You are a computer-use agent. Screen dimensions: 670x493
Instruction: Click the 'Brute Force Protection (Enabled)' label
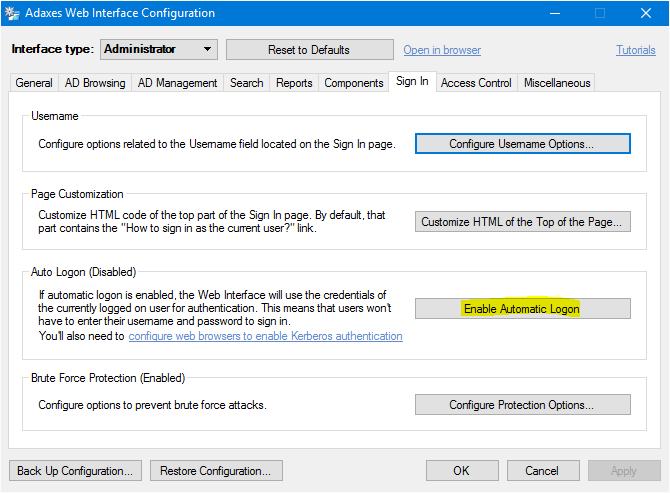coord(108,378)
